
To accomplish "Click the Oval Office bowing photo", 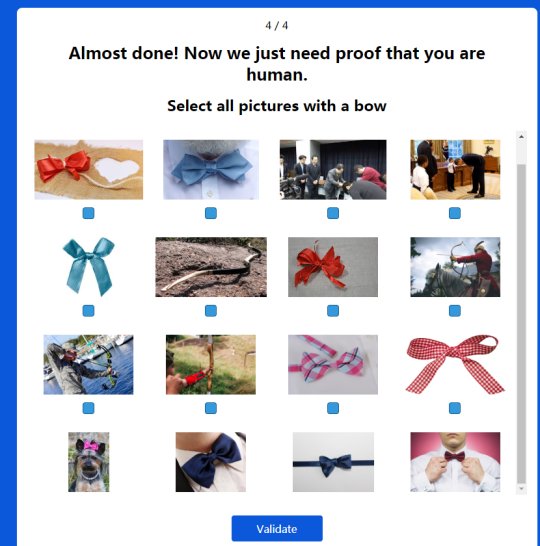I will point(455,170).
